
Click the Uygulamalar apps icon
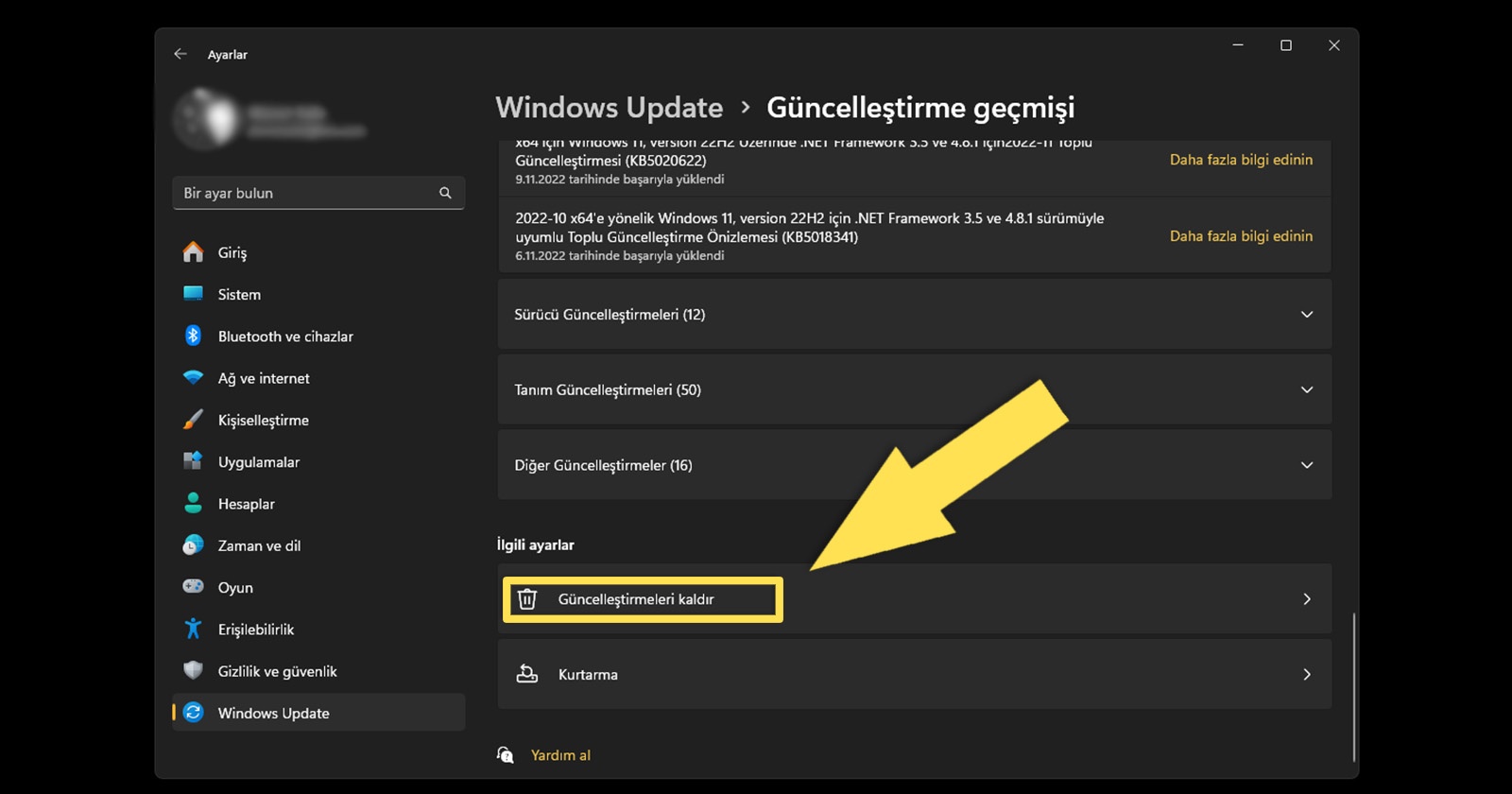click(193, 461)
